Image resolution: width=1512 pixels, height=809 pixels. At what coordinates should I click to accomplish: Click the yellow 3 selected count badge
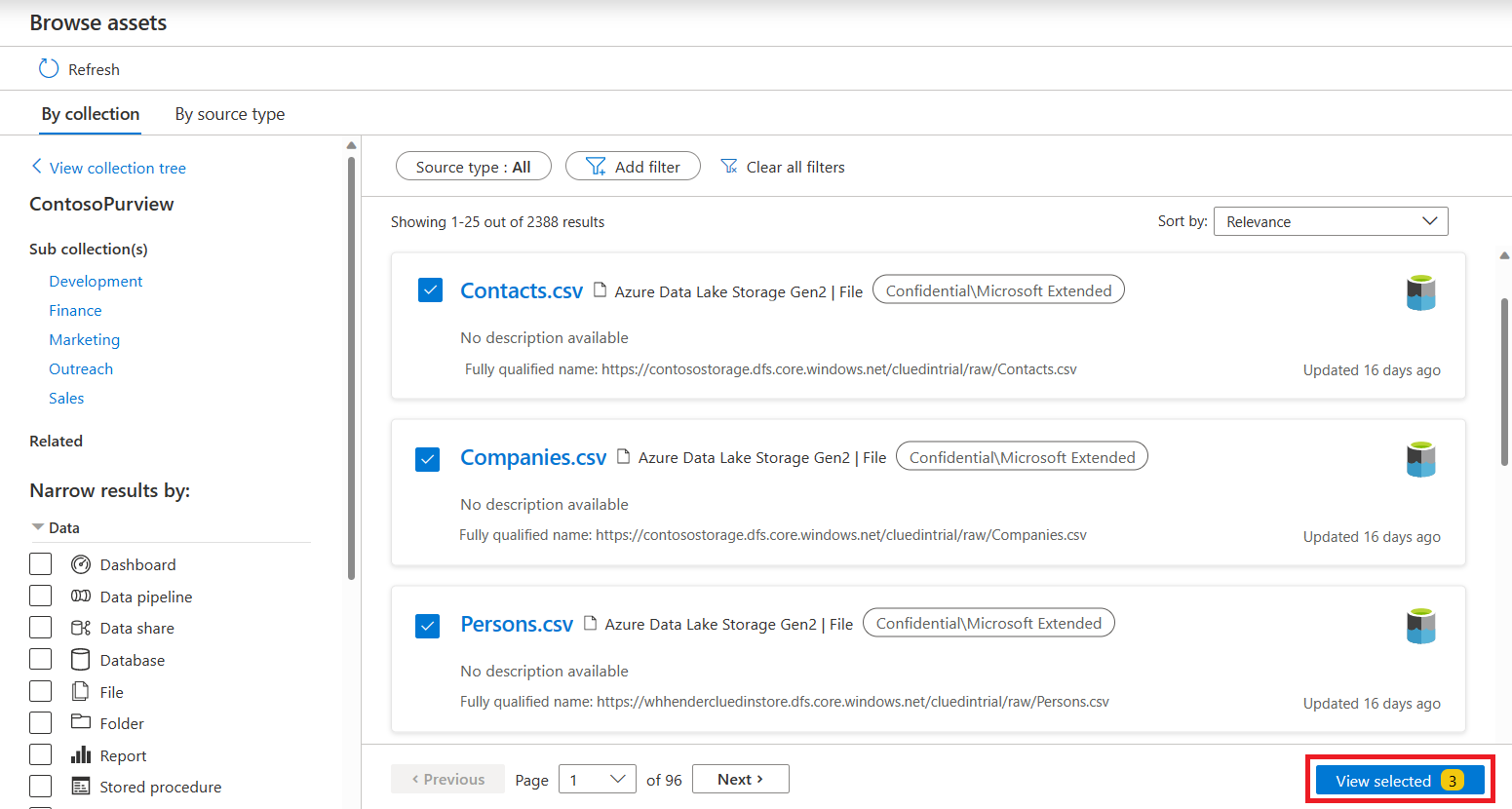(x=1453, y=781)
